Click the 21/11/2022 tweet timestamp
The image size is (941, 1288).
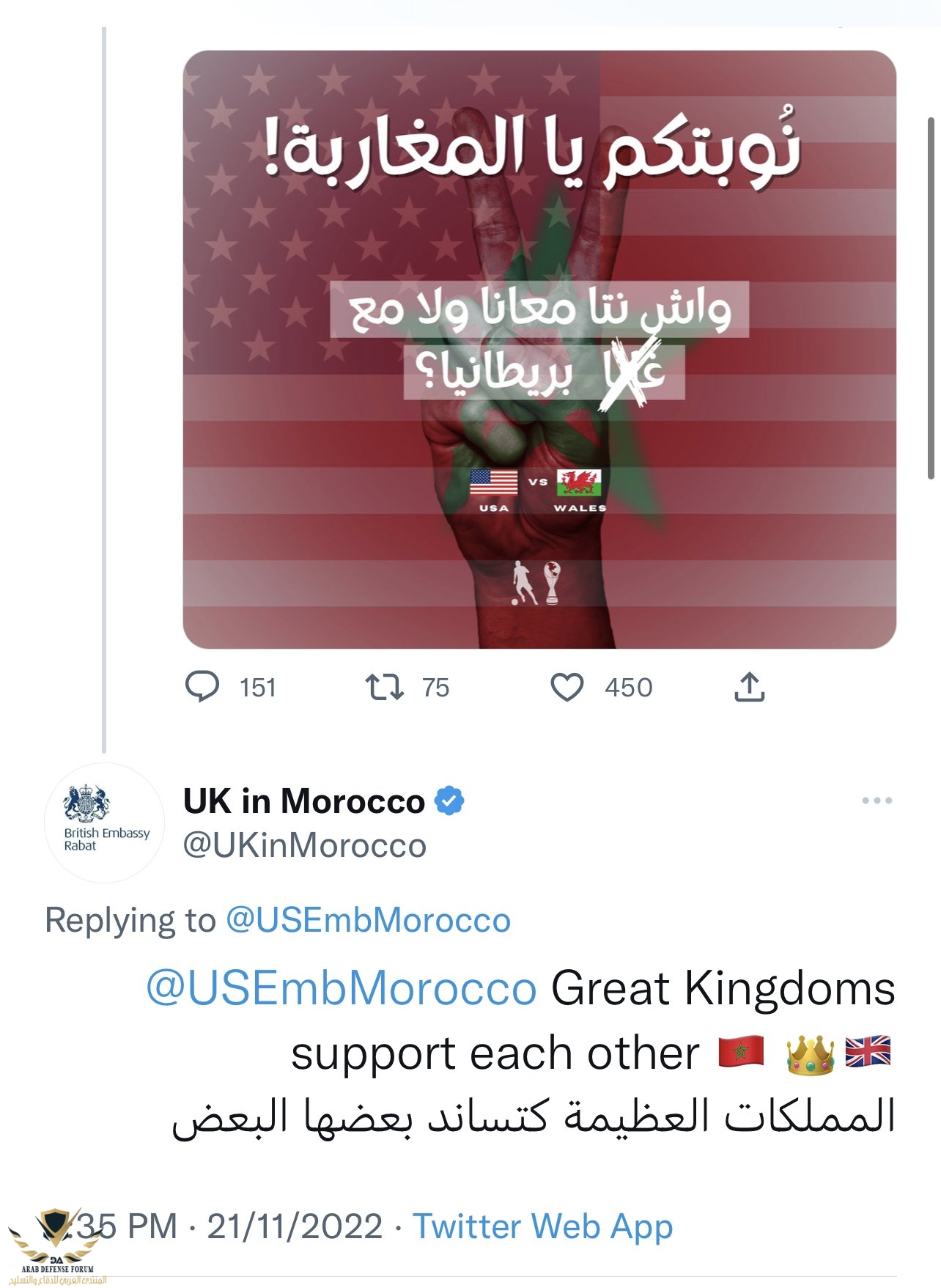[295, 1226]
